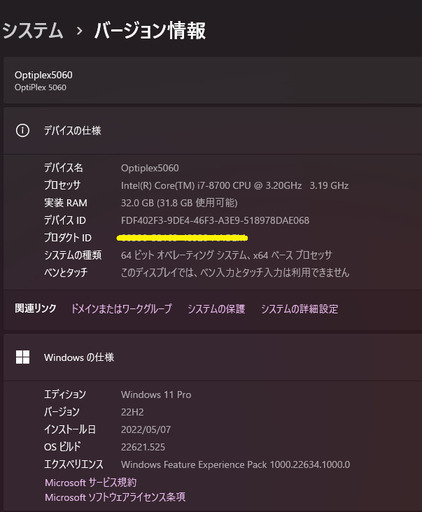Select the device ID FDF402F3-9DE4-46F3-A3E9-518978DAE068
Screen dimensions: 422x512
click(x=215, y=220)
